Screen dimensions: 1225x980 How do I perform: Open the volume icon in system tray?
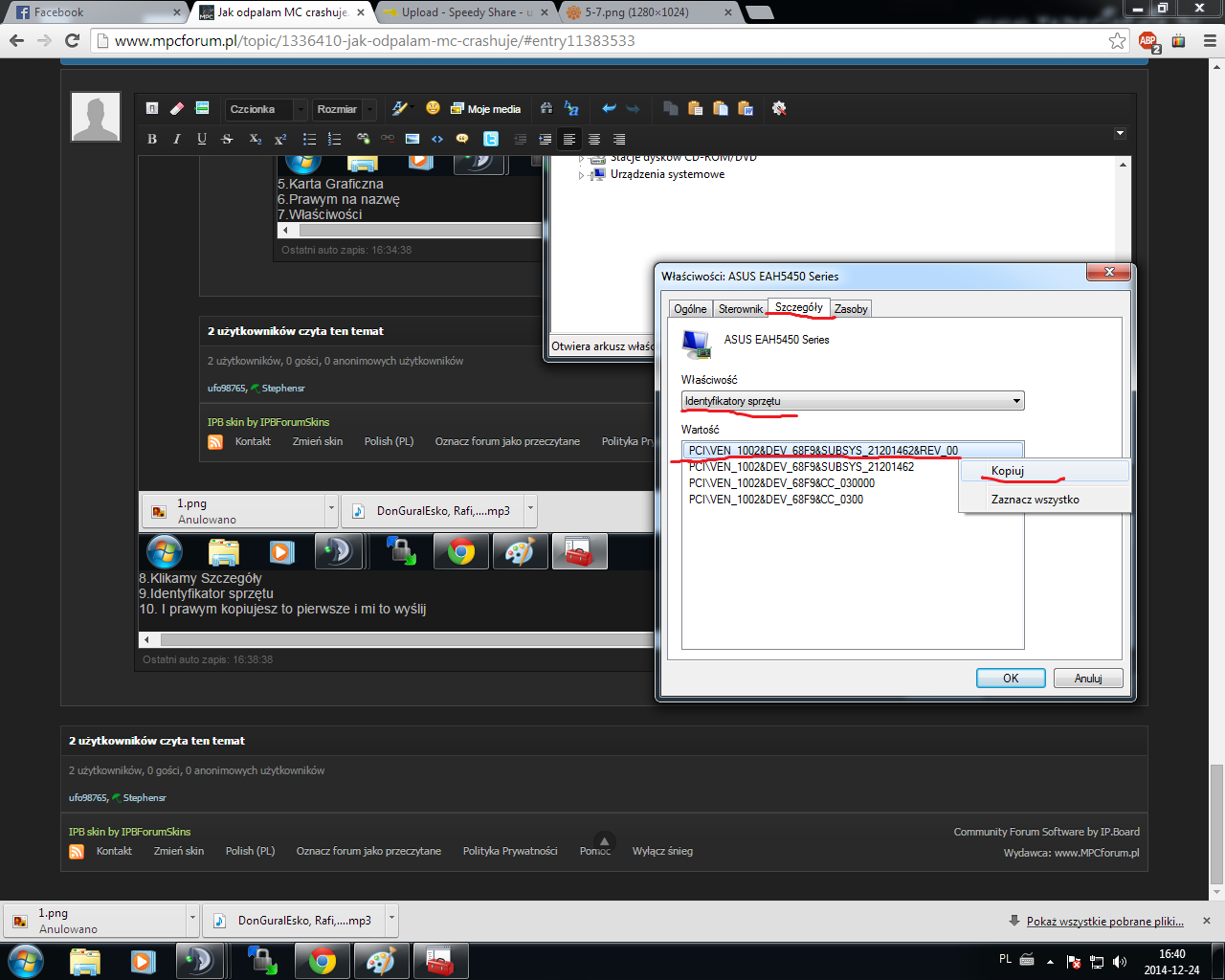pos(1120,962)
